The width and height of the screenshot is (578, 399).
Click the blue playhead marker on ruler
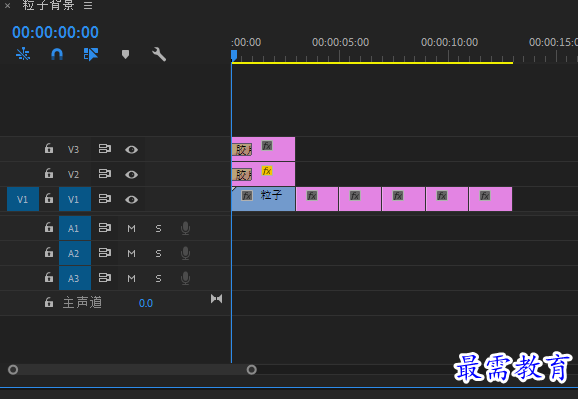(234, 55)
